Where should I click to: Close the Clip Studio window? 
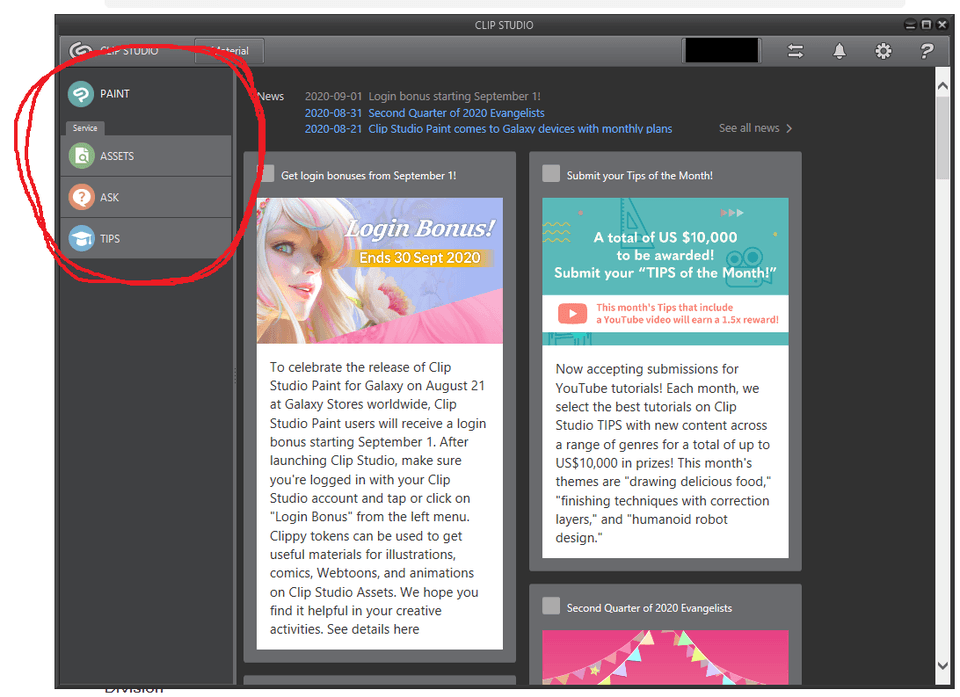[x=942, y=24]
